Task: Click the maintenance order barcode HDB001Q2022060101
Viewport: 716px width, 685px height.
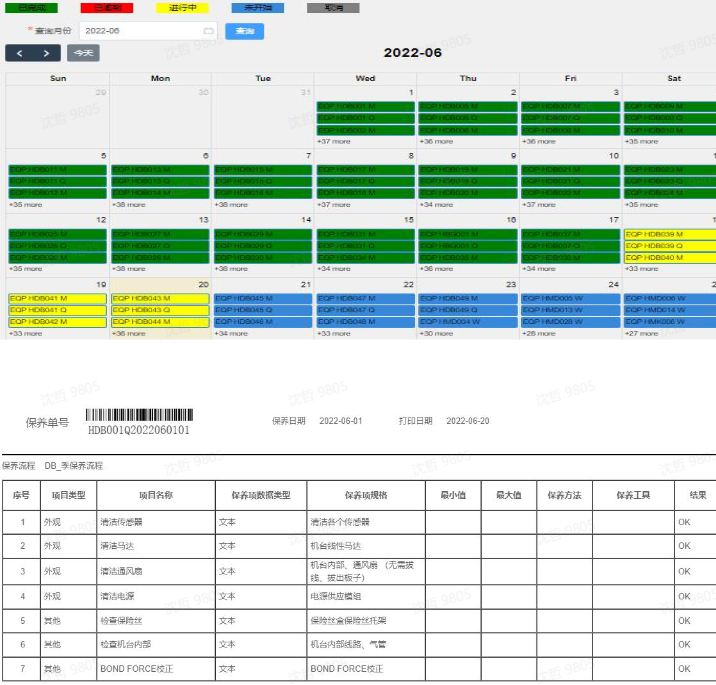Action: coord(139,422)
